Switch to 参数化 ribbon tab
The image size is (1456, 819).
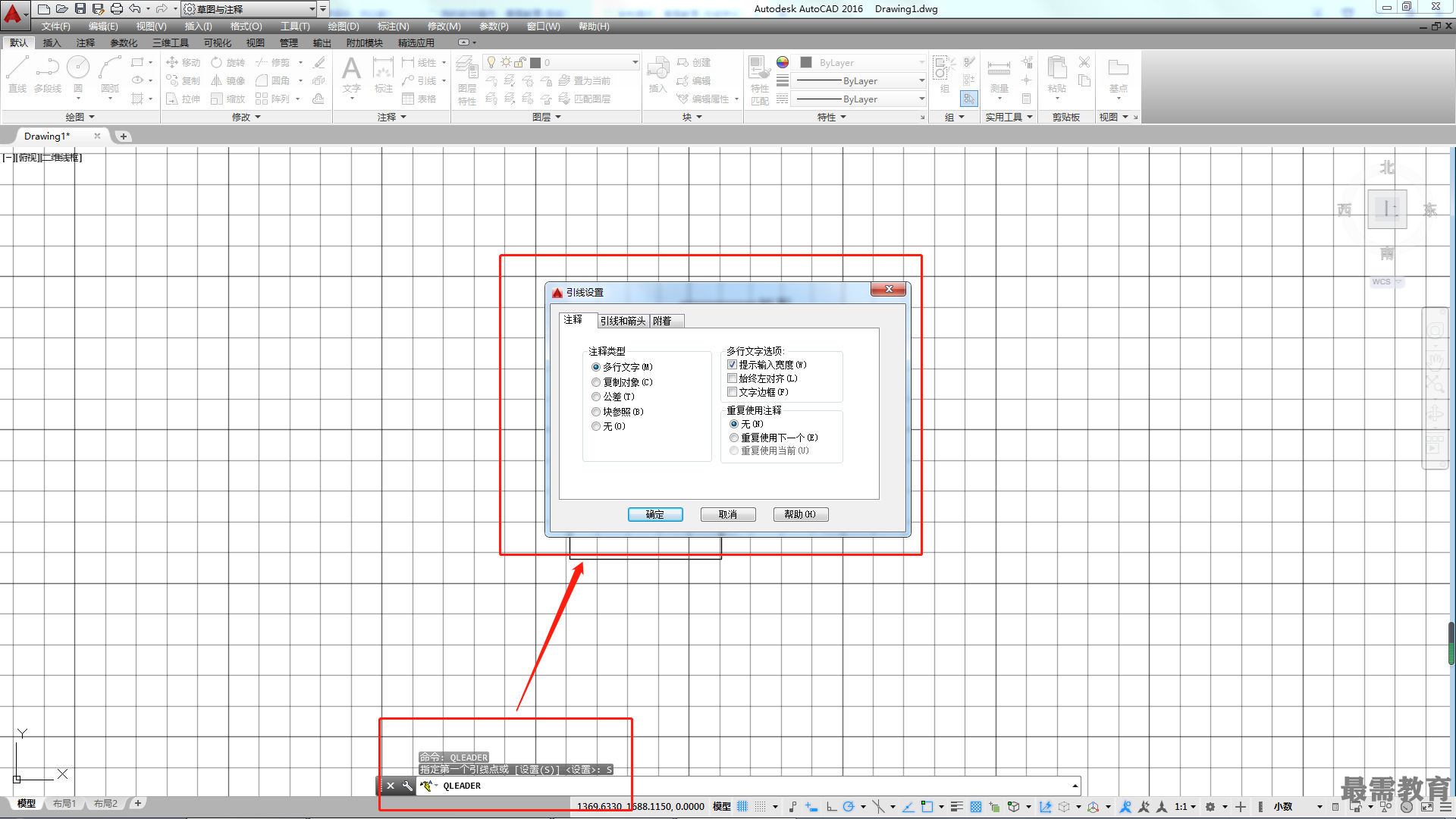[x=124, y=42]
